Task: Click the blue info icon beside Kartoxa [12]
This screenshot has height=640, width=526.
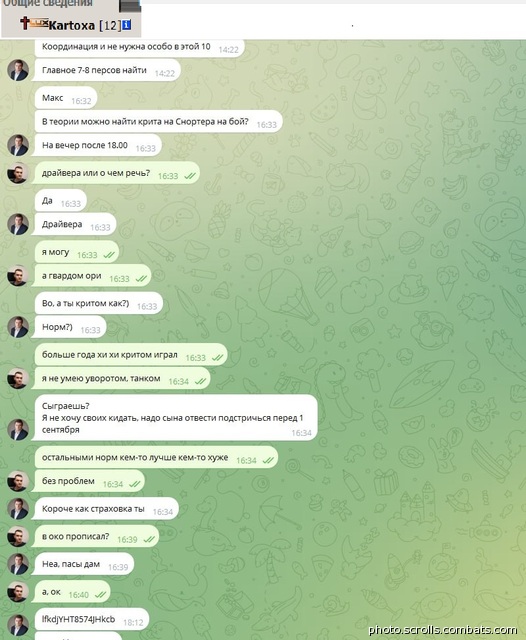Action: point(127,25)
